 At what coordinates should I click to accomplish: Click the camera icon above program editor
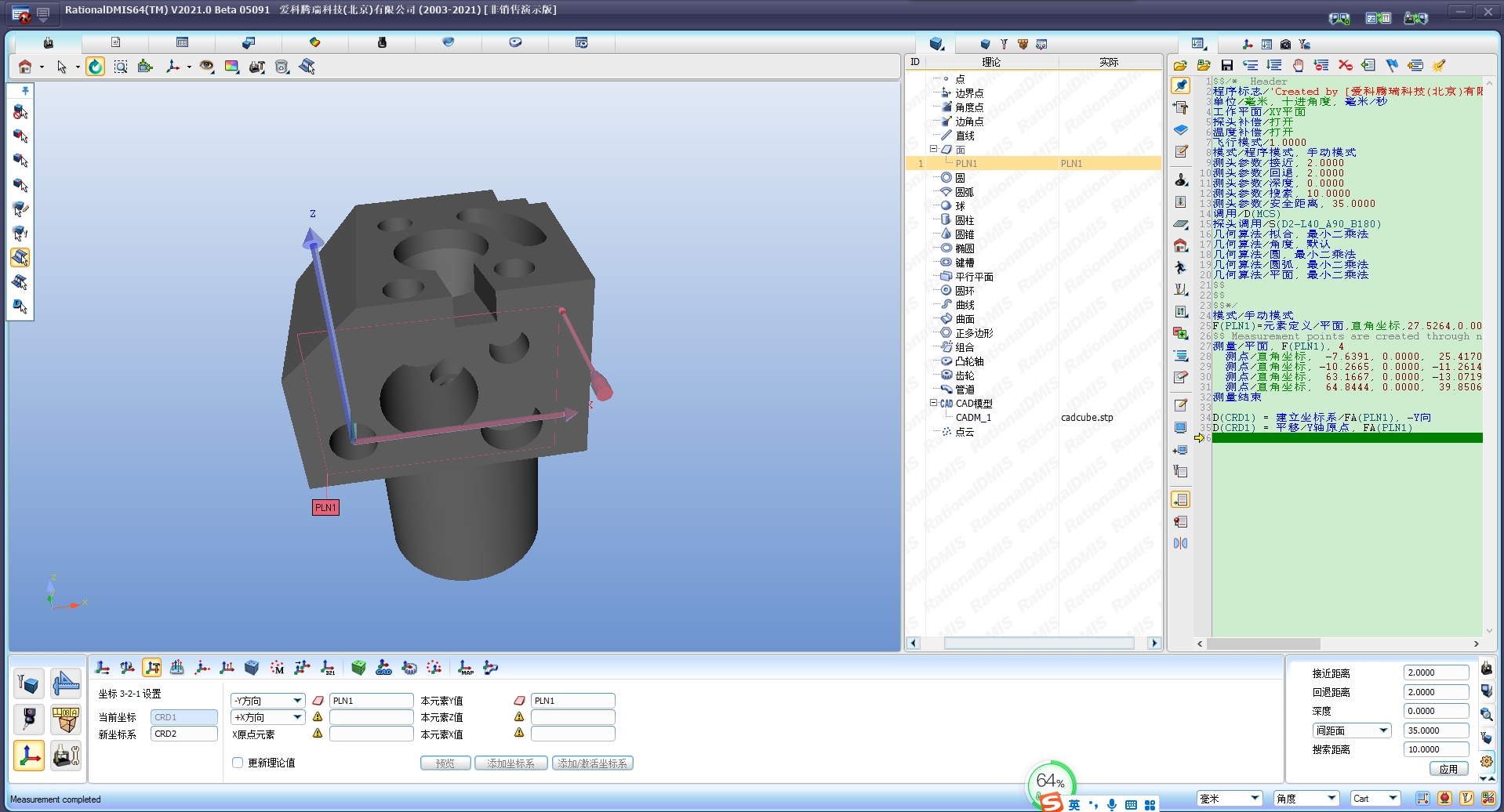point(1285,44)
